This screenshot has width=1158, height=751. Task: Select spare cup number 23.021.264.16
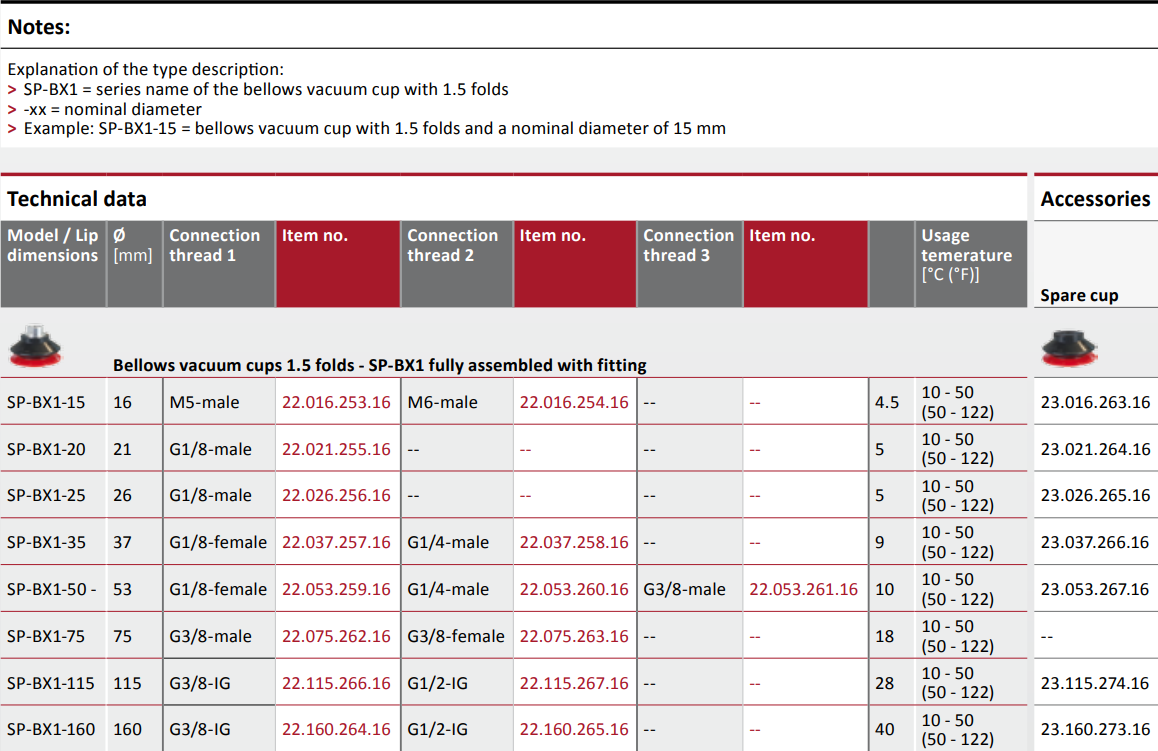pos(1095,449)
